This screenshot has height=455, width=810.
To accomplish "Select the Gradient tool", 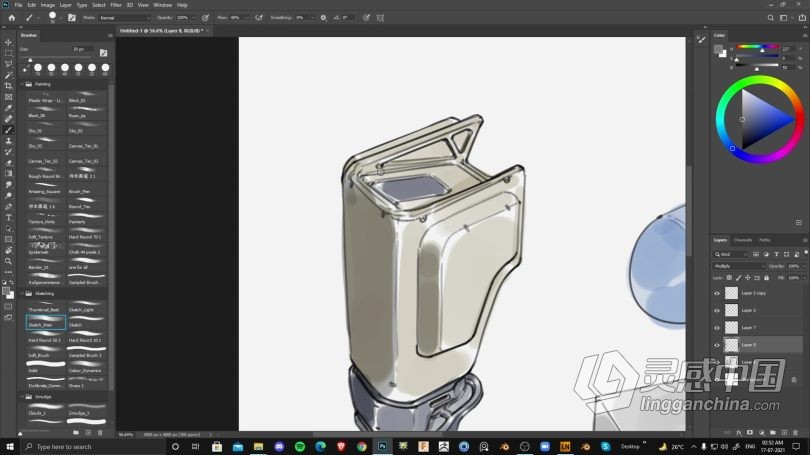I will pyautogui.click(x=8, y=174).
